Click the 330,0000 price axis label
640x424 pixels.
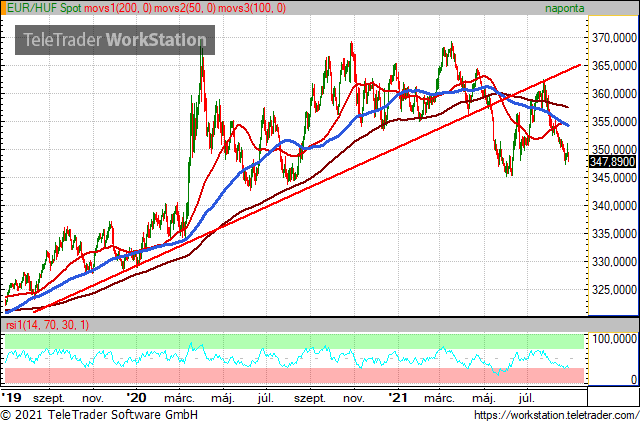pos(614,262)
